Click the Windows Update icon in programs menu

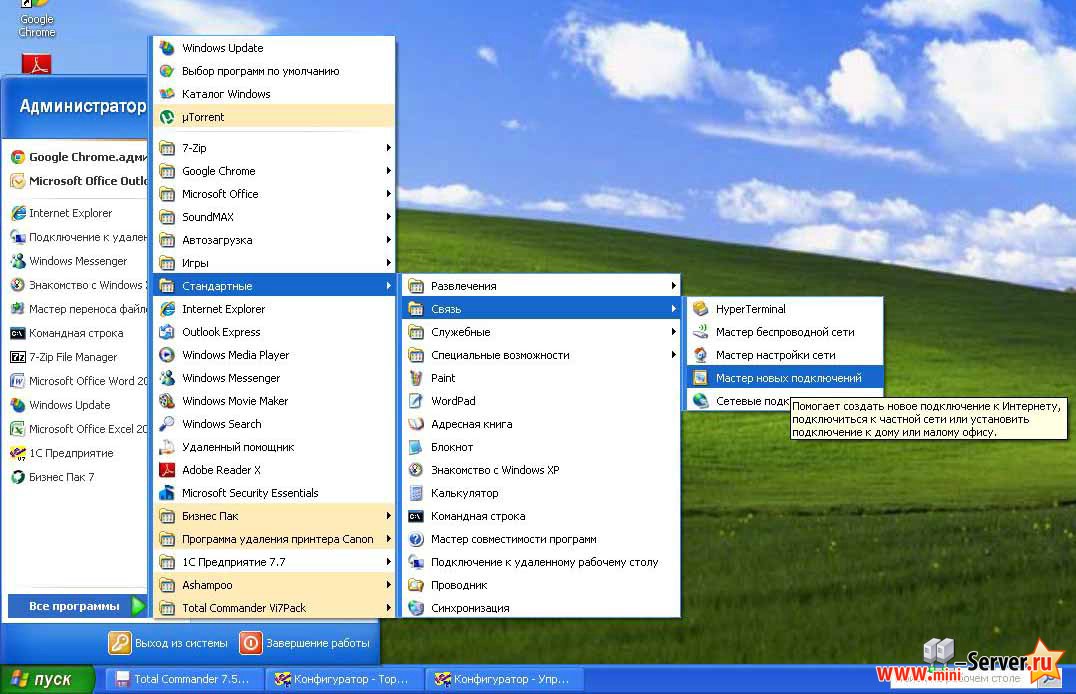(x=167, y=48)
